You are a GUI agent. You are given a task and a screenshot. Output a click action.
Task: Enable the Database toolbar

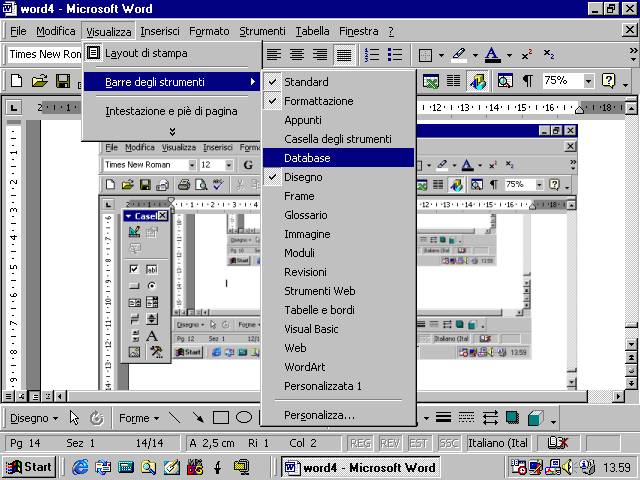(x=338, y=158)
